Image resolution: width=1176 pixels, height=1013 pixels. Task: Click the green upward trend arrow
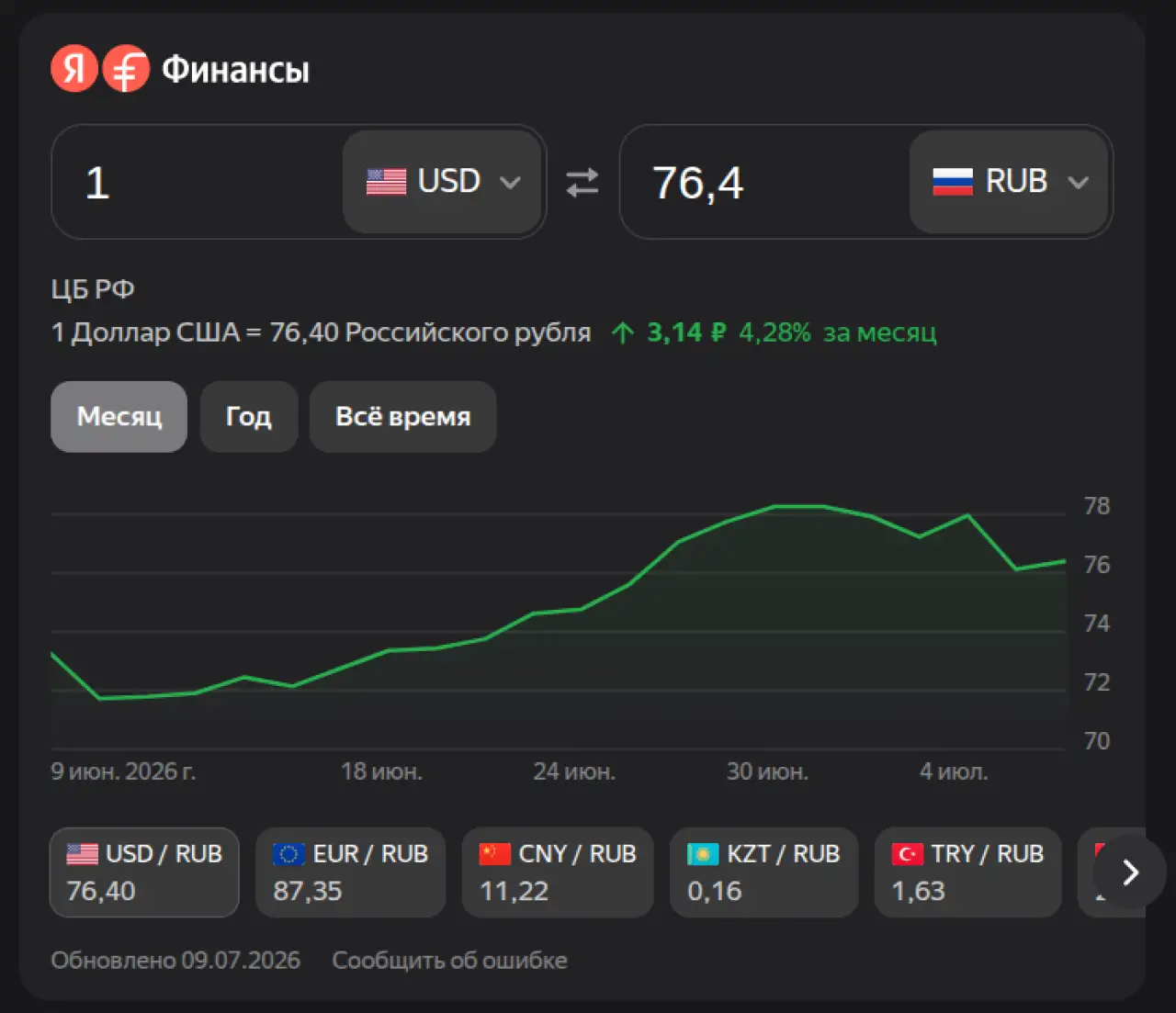click(x=623, y=332)
